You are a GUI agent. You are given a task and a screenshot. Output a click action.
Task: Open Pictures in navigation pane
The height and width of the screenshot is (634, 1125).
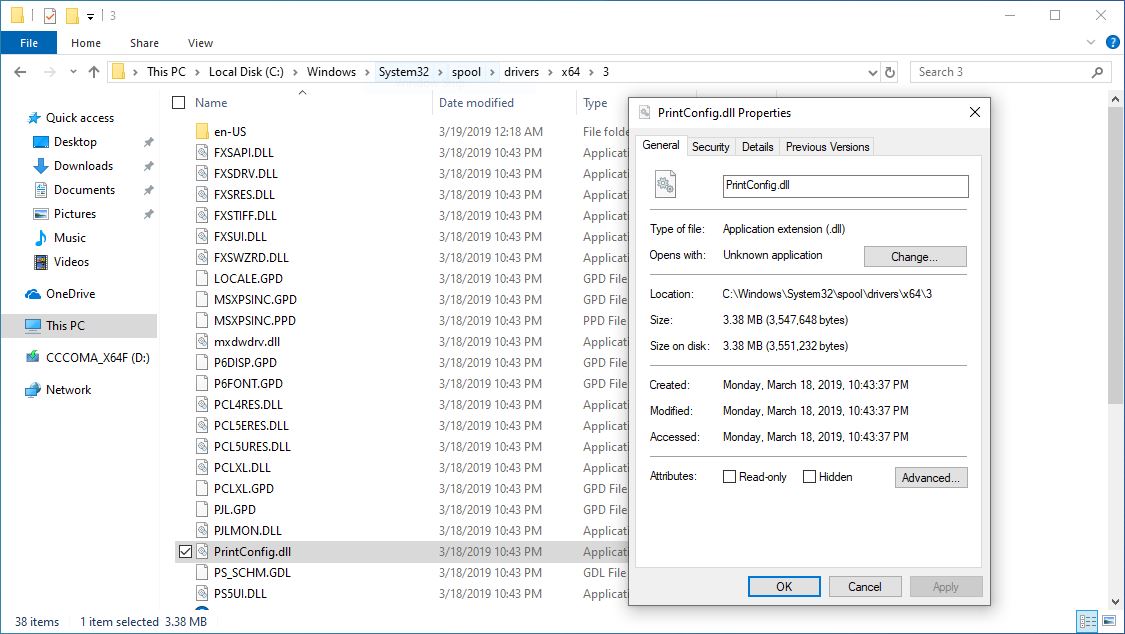[x=75, y=214]
